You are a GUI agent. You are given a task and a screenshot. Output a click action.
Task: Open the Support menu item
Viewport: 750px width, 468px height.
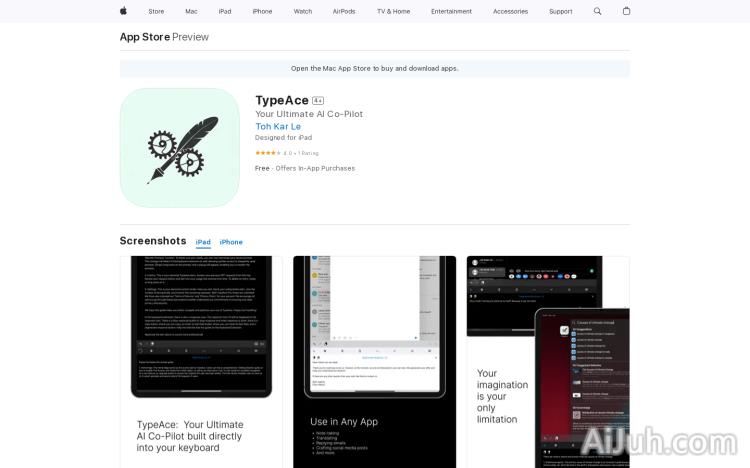pyautogui.click(x=561, y=11)
